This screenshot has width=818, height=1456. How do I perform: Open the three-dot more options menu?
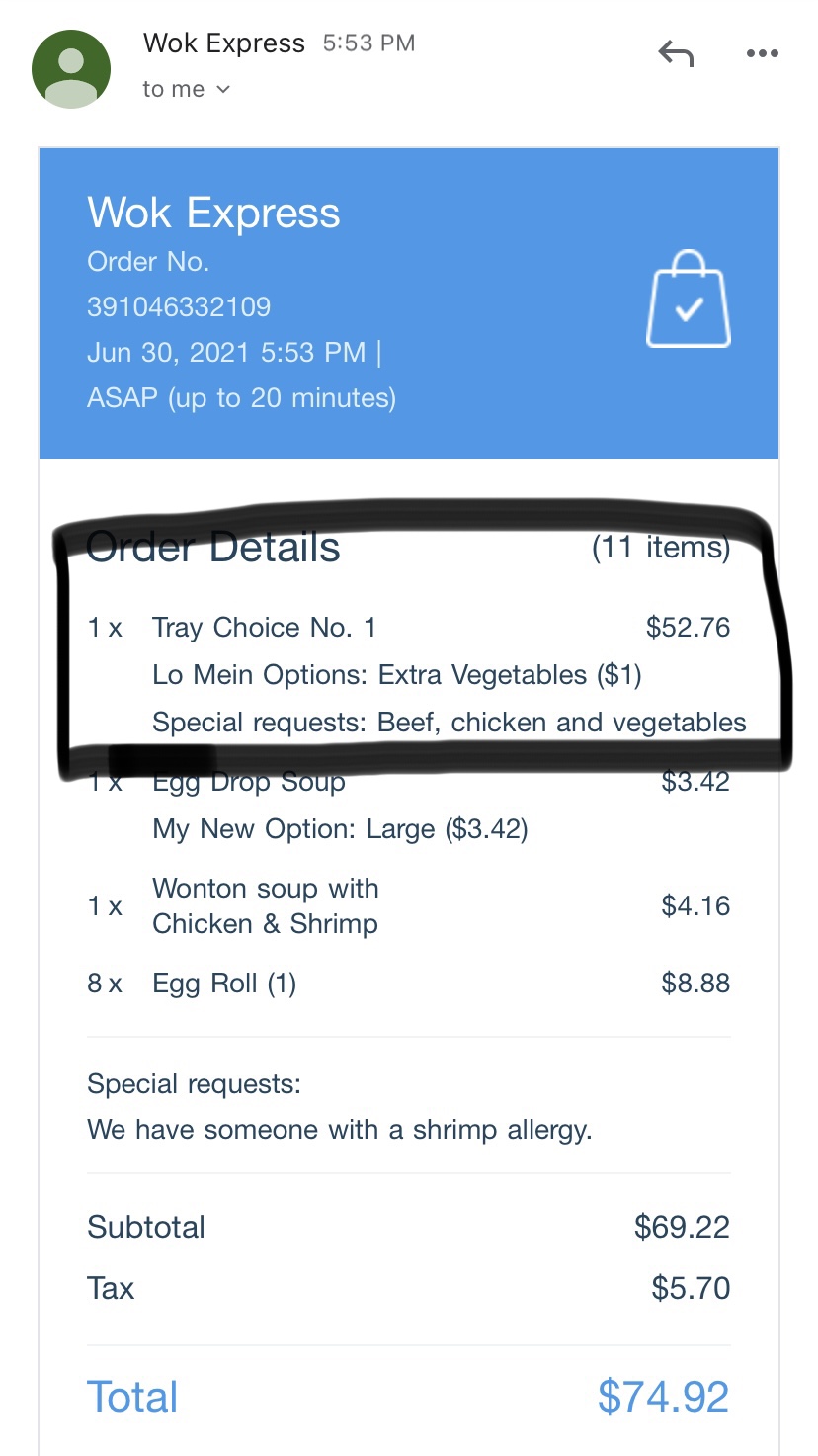click(x=762, y=54)
